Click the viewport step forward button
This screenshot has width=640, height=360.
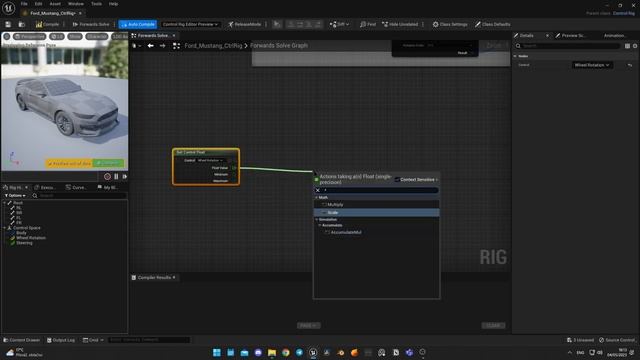pyautogui.click(x=124, y=176)
